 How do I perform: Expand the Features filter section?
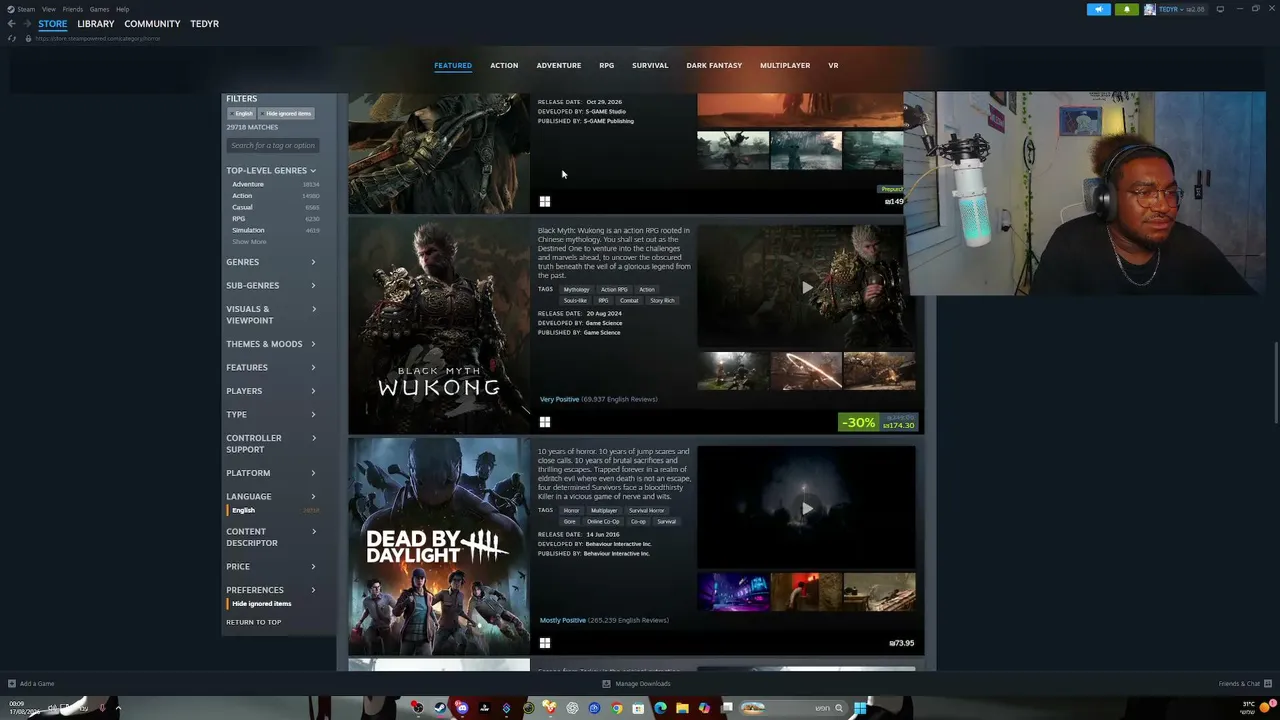271,368
